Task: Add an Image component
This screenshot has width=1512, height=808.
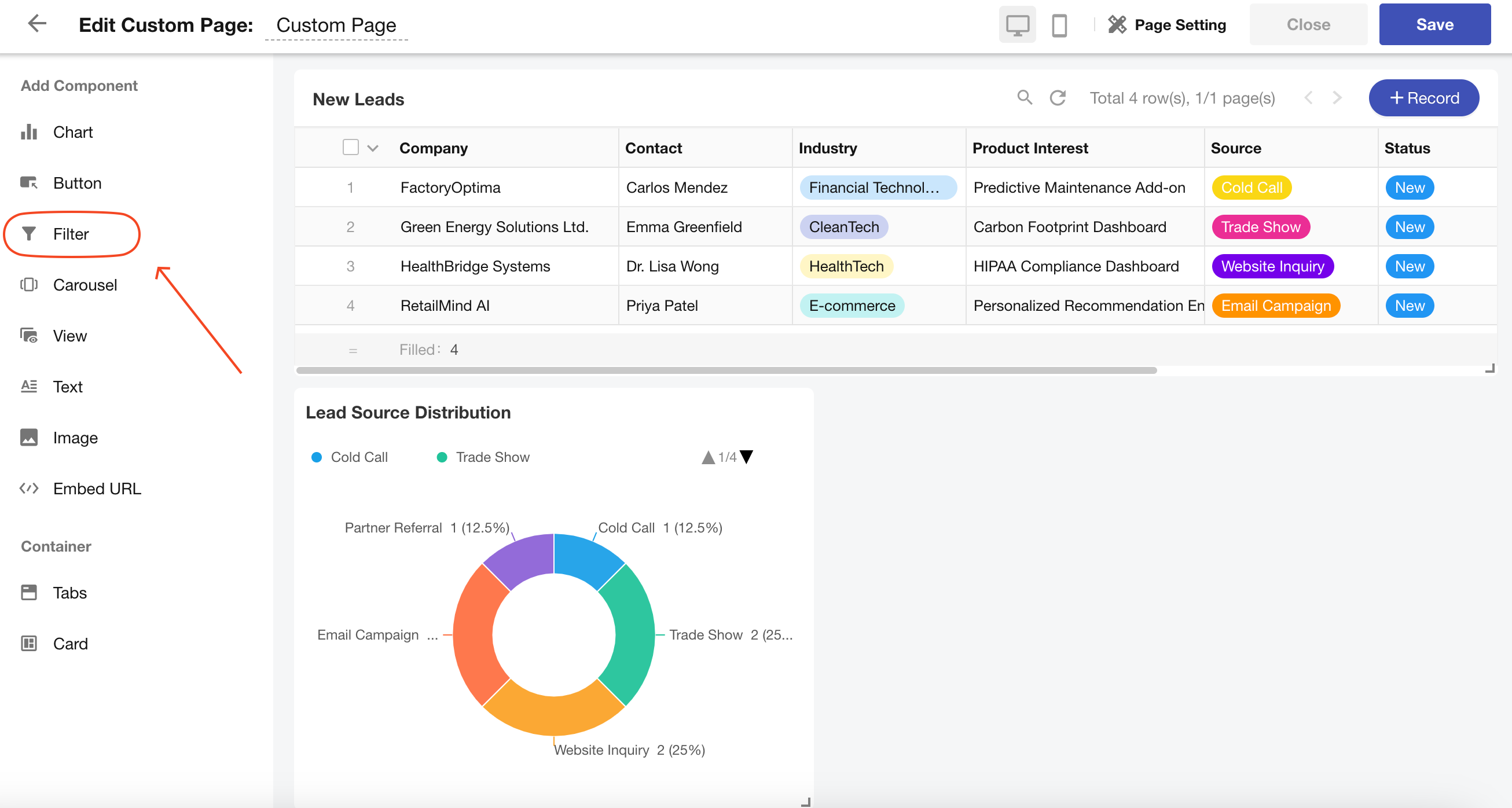Action: [x=75, y=438]
